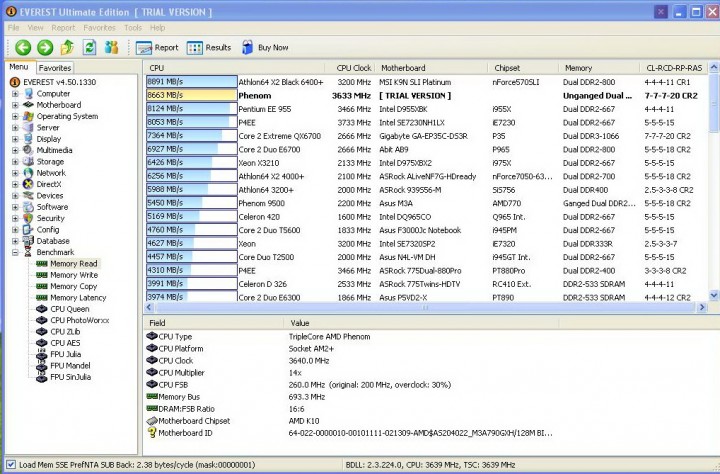Click the 8891 MB/s Athlon64 result bar
Screen dimensions: 720x474
pyautogui.click(x=192, y=82)
